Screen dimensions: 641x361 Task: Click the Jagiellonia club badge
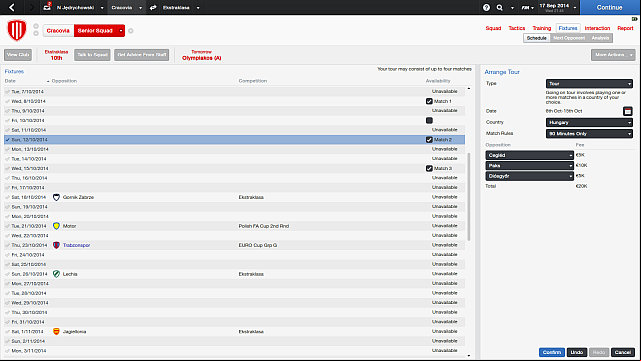click(56, 332)
